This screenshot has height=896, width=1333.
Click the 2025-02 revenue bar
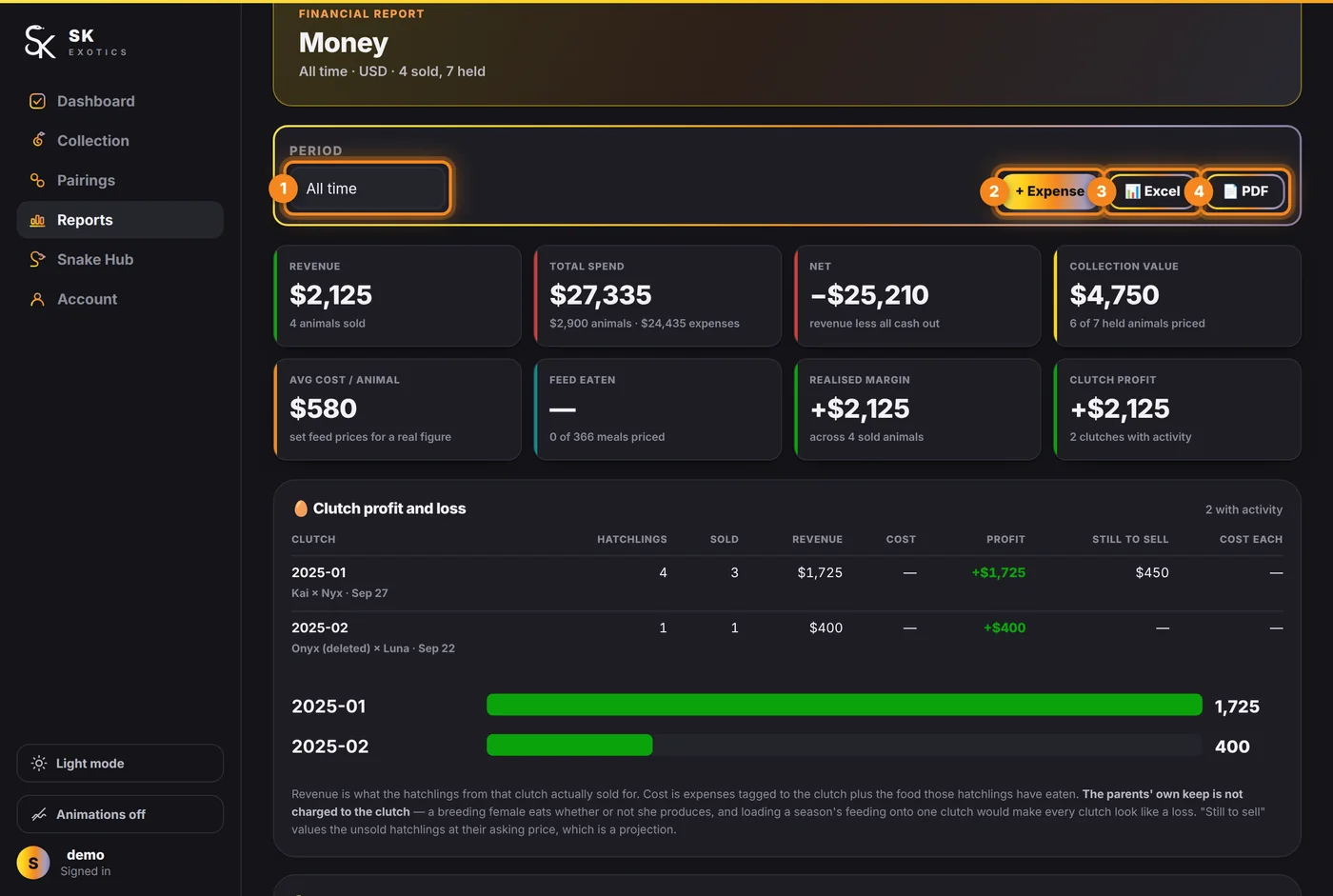[x=569, y=745]
